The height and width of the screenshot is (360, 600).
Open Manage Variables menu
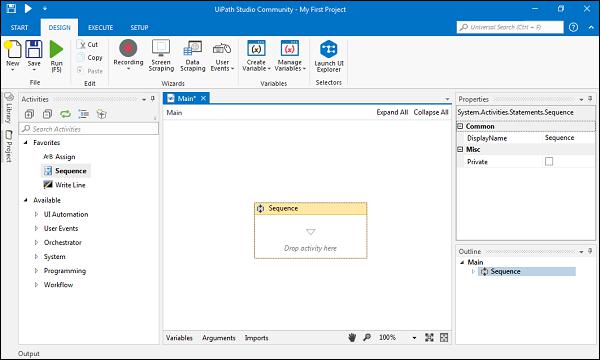coord(290,55)
